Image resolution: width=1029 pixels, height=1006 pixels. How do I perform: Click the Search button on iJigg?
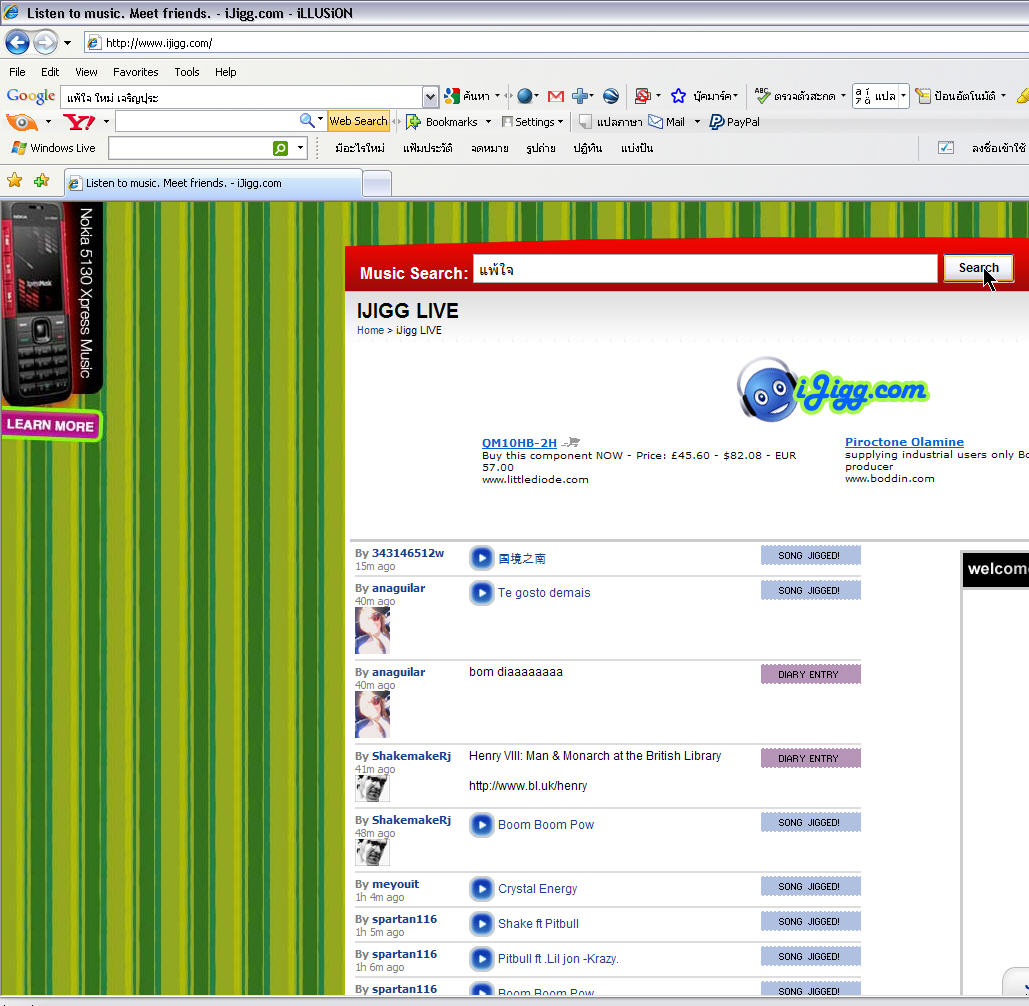coord(978,268)
